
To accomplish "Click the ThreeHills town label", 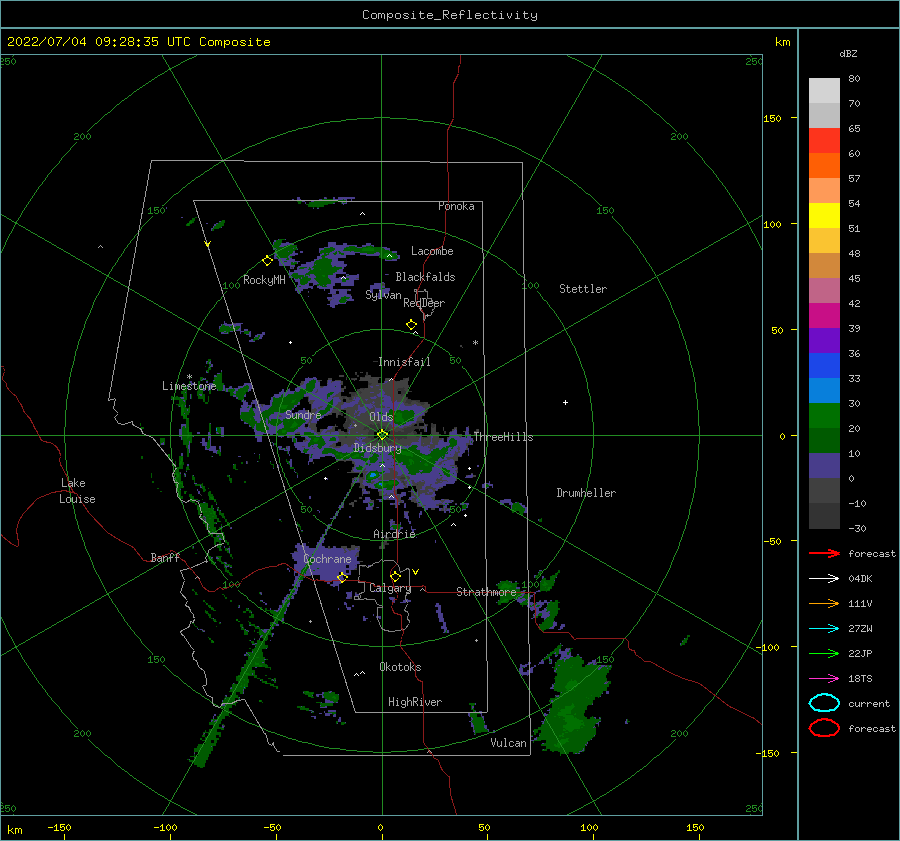I will (x=503, y=437).
